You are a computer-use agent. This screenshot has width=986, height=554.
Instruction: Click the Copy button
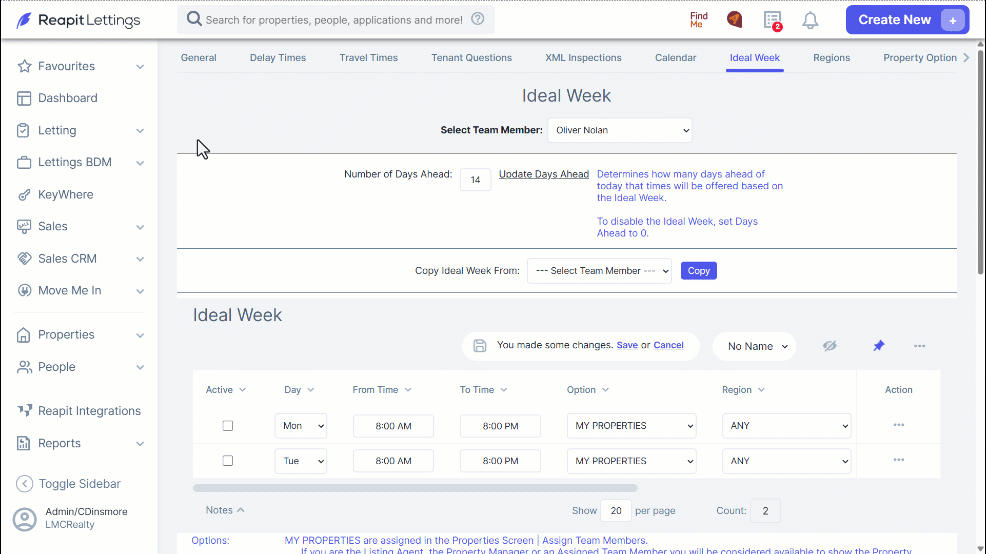(699, 270)
